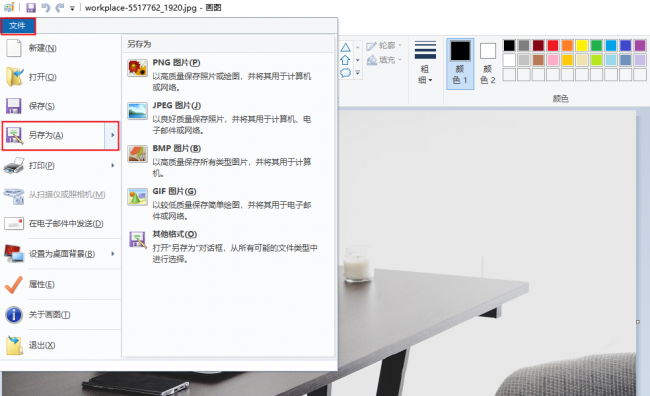
Task: Expand the 设置为桌面背景 submenu arrow
Action: (x=113, y=254)
